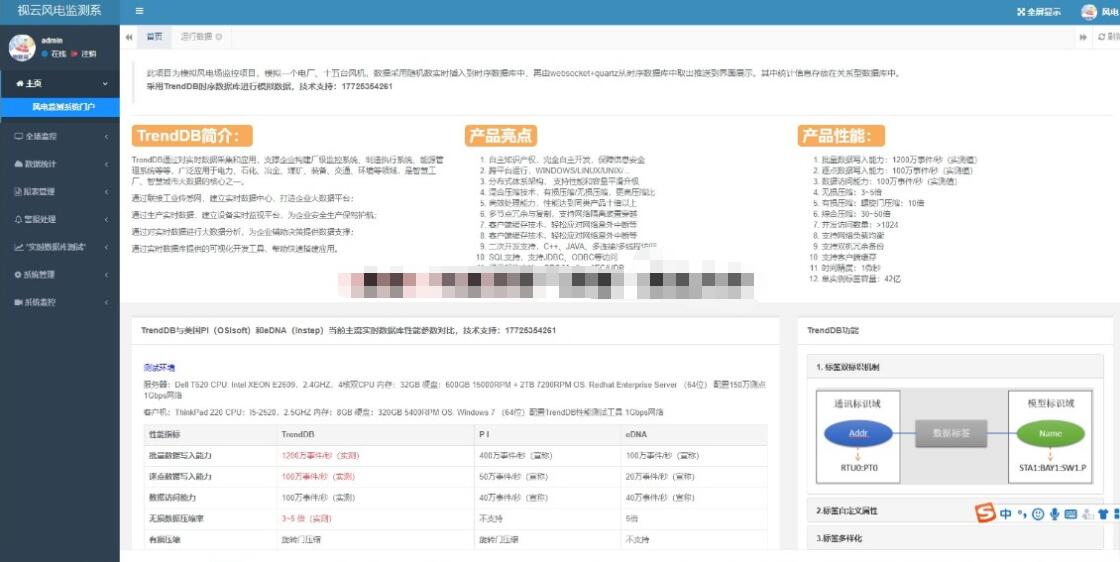
Task: Click the admin username text
Action: 52,41
